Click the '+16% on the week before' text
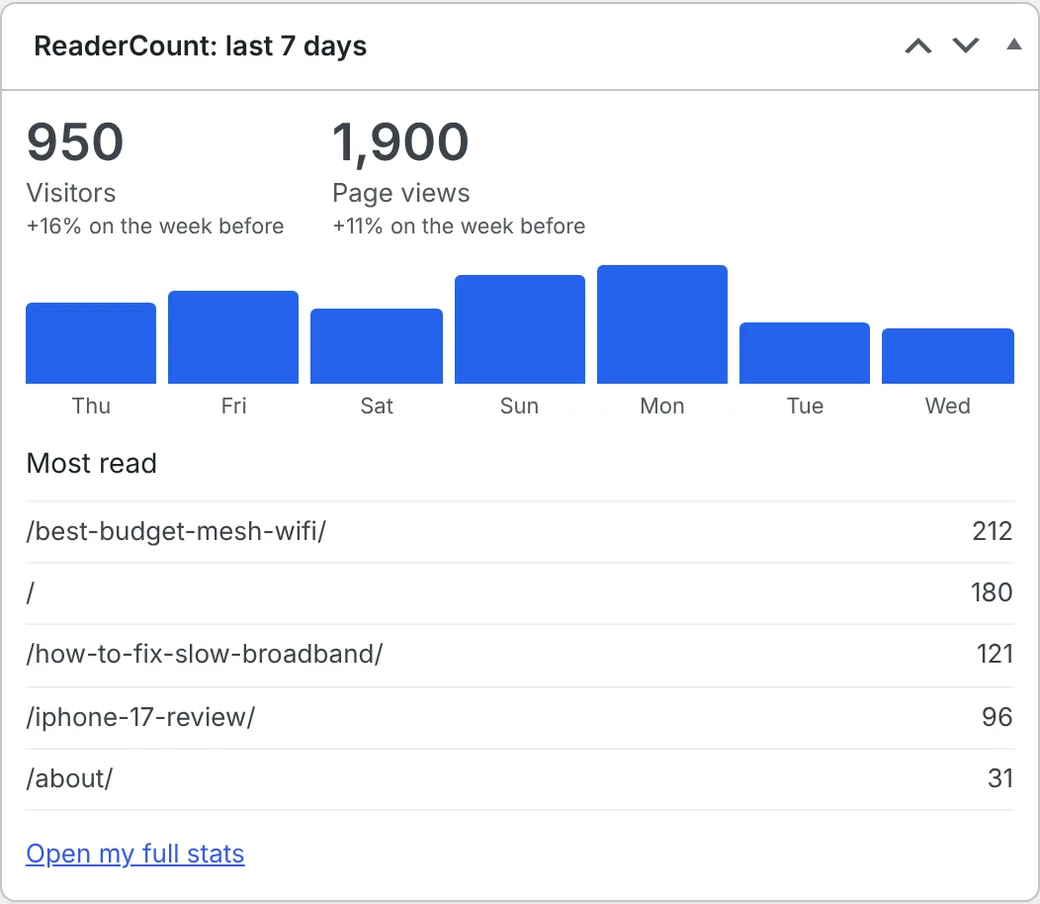This screenshot has width=1040, height=904. (x=155, y=226)
